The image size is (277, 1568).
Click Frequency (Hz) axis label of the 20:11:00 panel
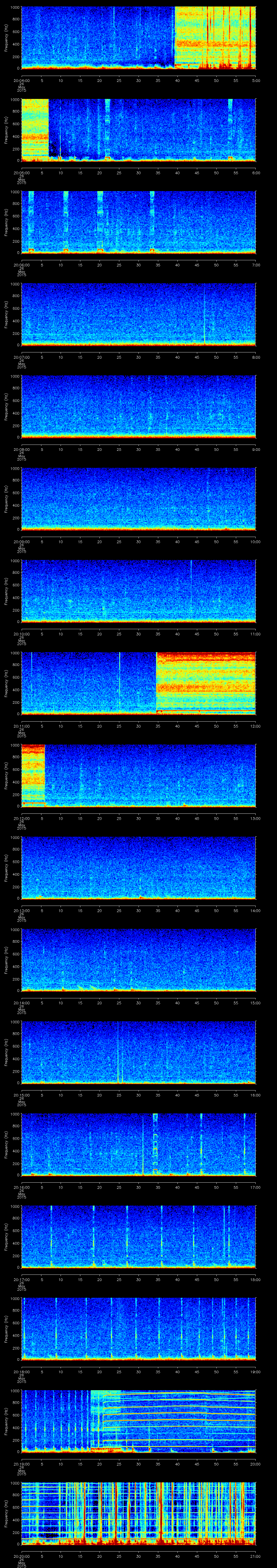6,683
